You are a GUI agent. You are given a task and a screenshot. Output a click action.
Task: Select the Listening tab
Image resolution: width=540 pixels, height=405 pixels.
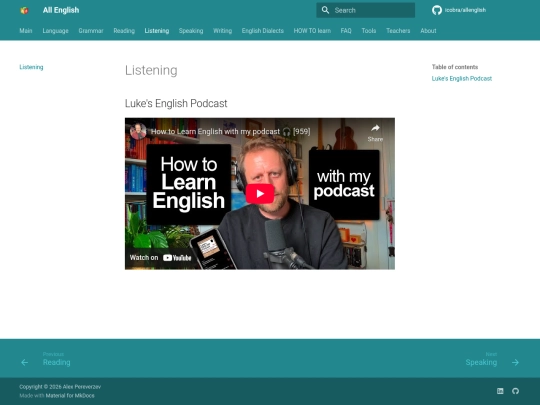click(x=157, y=31)
